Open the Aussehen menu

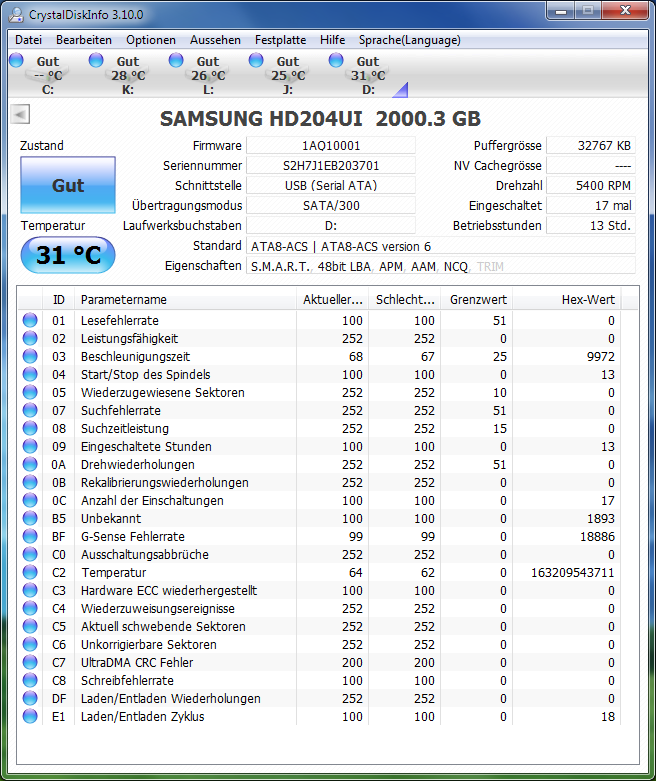(x=215, y=40)
